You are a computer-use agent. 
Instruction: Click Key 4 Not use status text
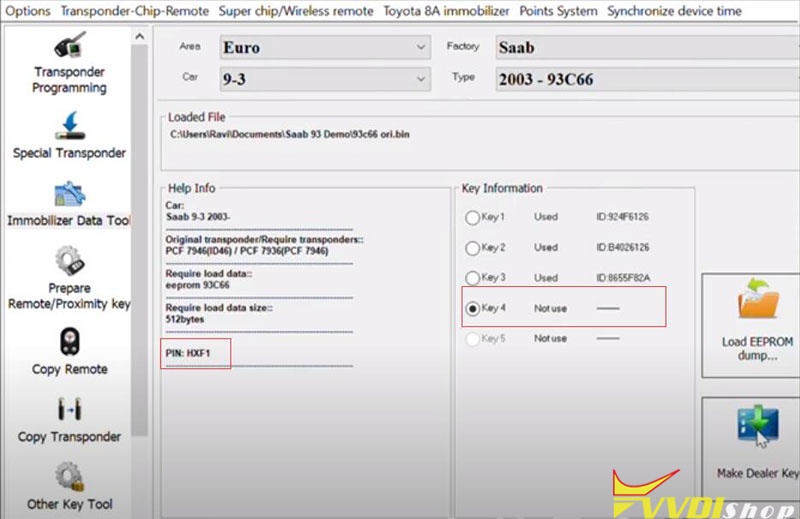550,308
